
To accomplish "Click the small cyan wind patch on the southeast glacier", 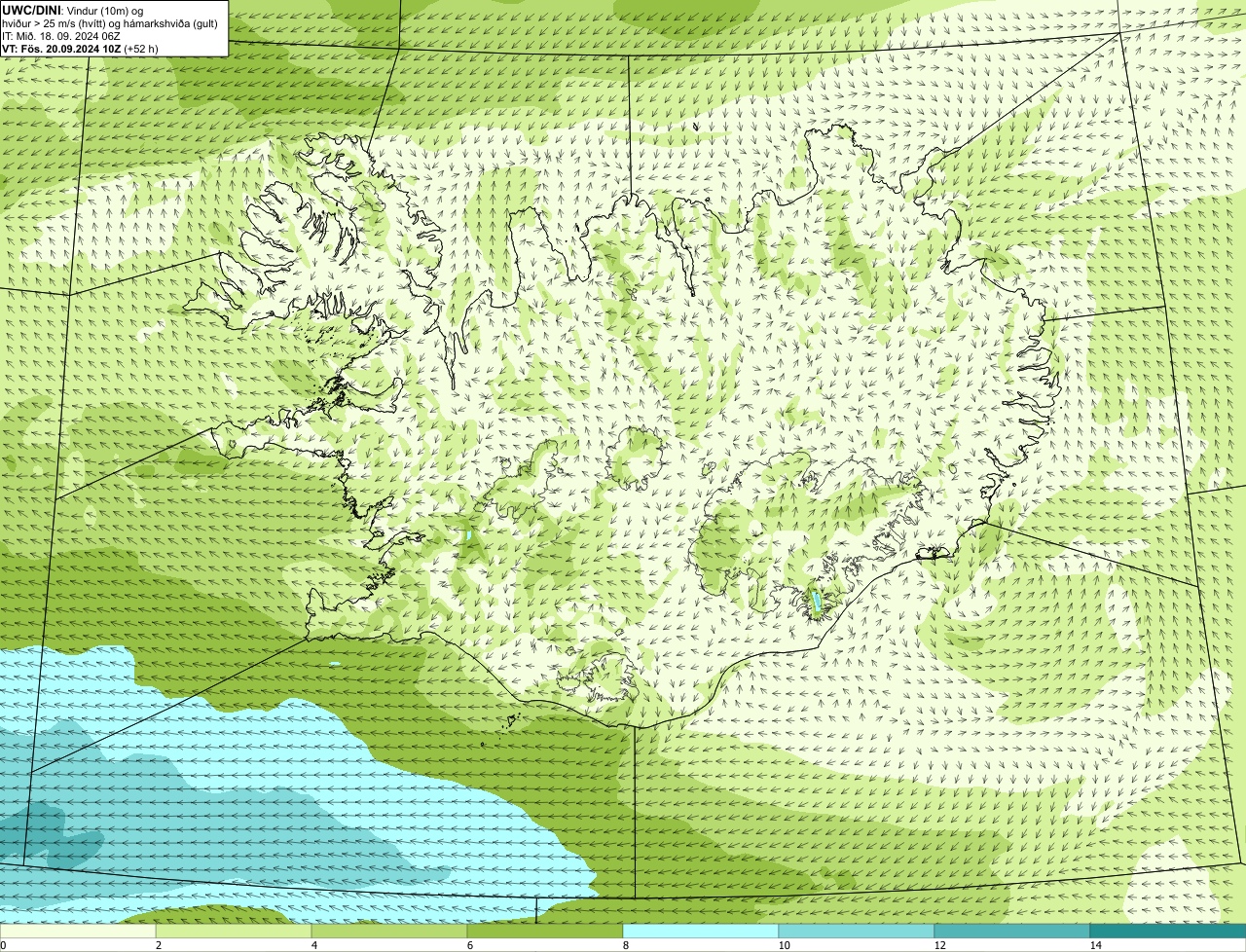I will 817,604.
